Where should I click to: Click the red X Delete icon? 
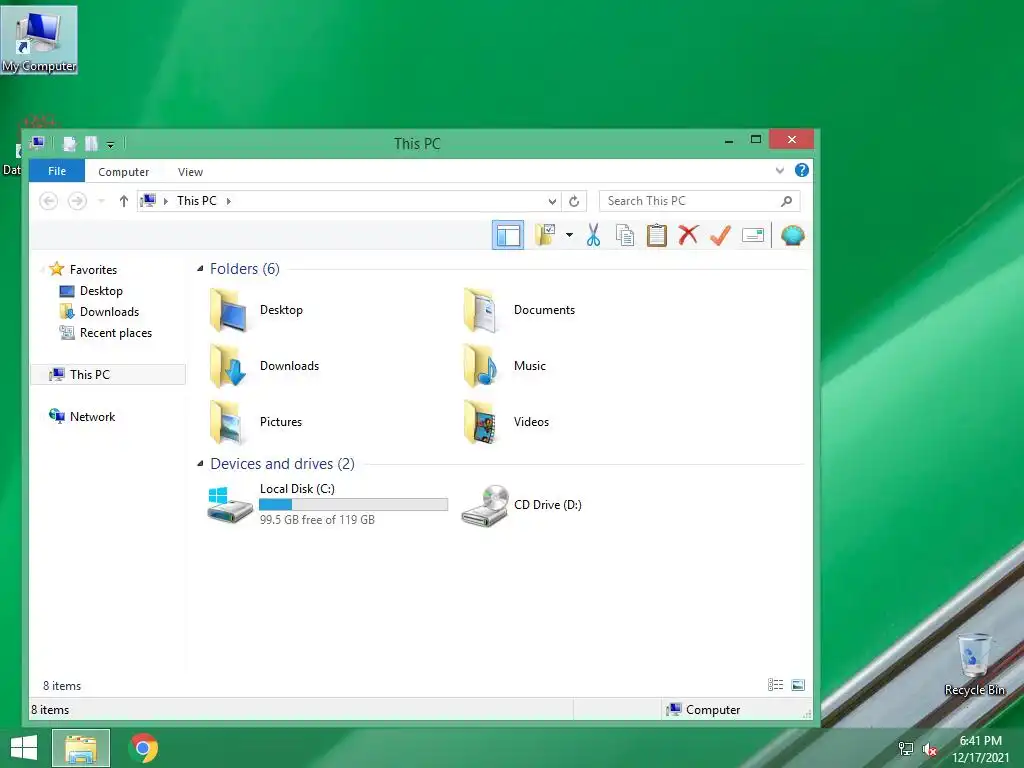[688, 234]
